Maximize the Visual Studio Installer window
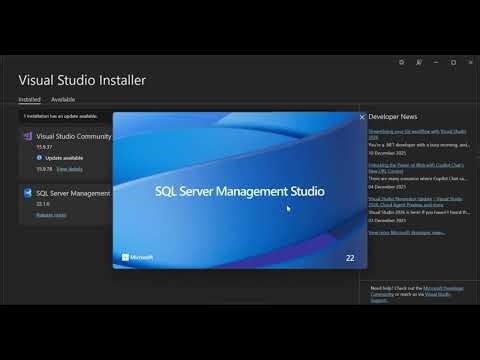Image resolution: width=480 pixels, height=360 pixels. click(x=453, y=62)
